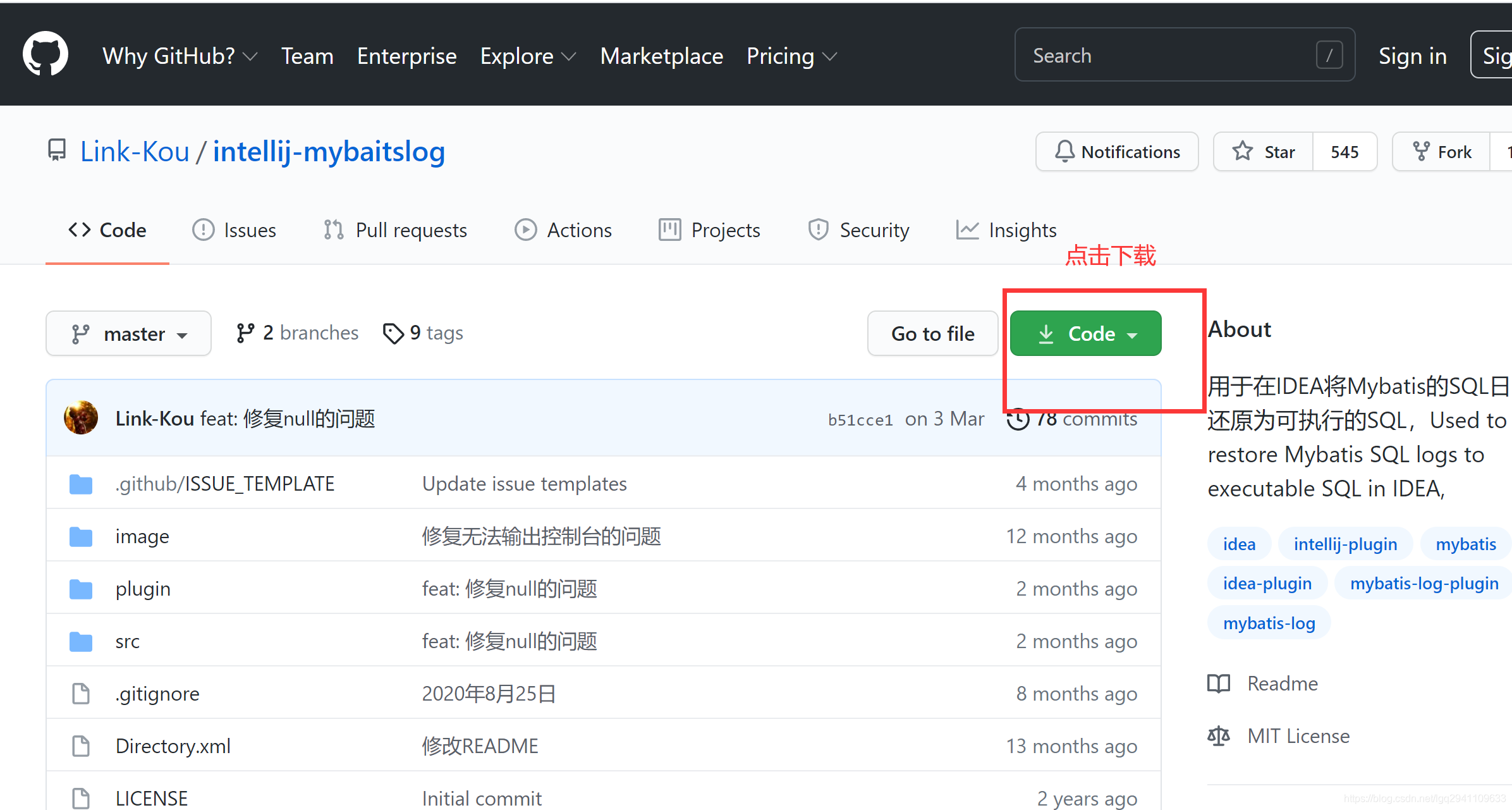This screenshot has height=810, width=1512.
Task: Click the slash shortcut icon in Search
Action: [x=1329, y=55]
